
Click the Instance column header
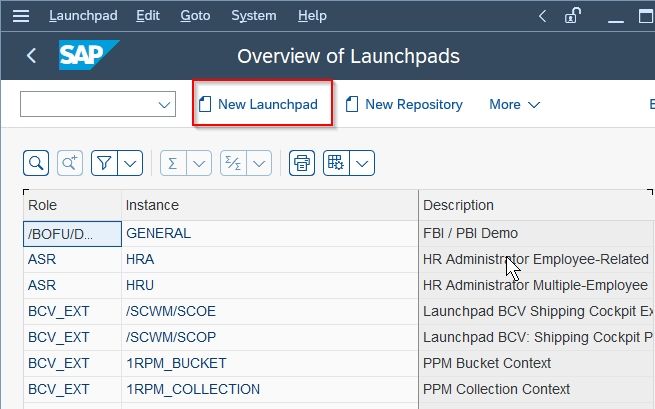[x=270, y=205]
